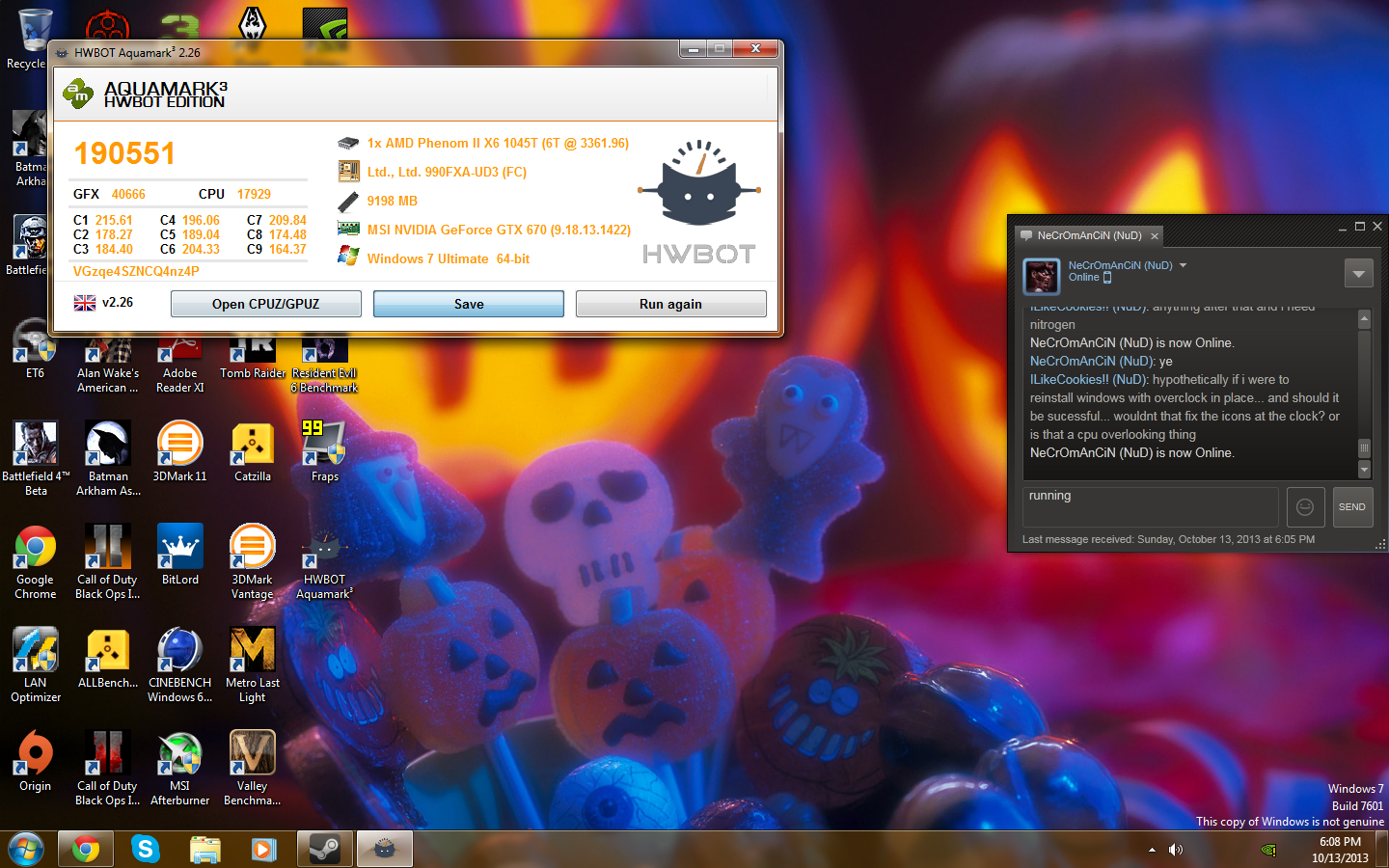Launch Catzilla from the desktop
This screenshot has width=1389, height=868.
click(x=252, y=452)
